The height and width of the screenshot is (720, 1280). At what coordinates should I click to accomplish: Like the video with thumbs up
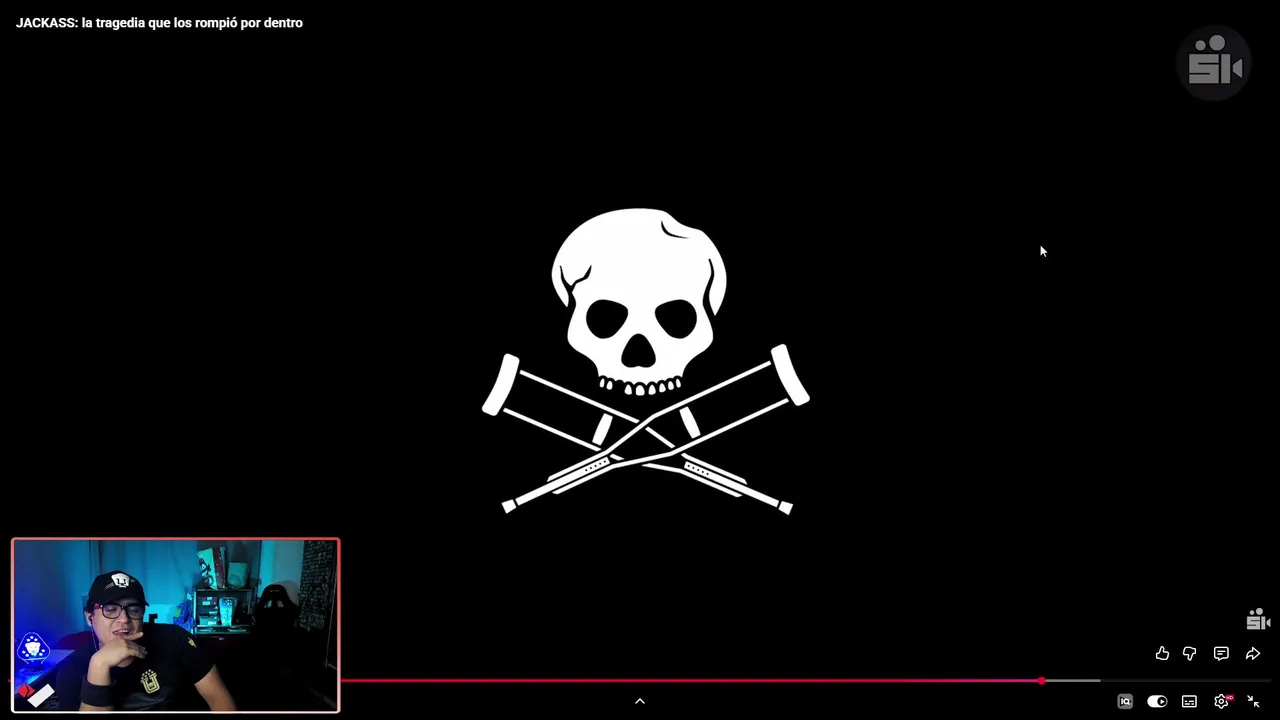pyautogui.click(x=1162, y=653)
